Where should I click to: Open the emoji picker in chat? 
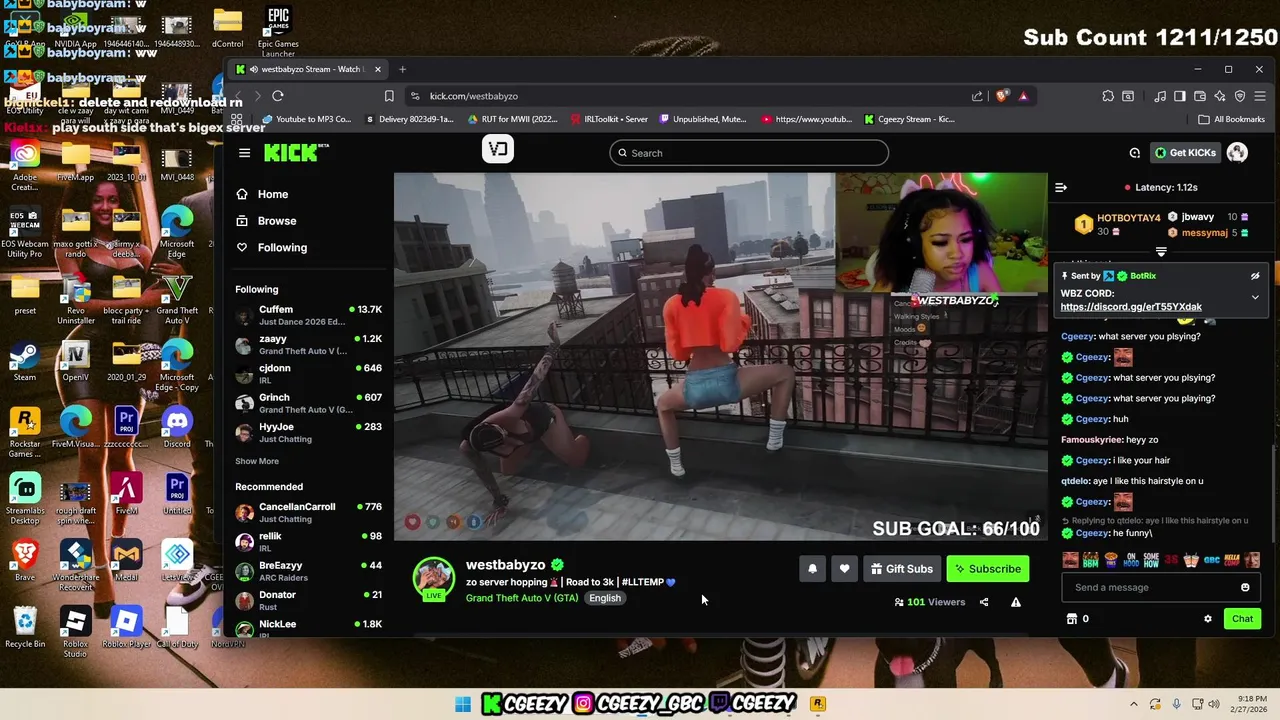click(1245, 588)
